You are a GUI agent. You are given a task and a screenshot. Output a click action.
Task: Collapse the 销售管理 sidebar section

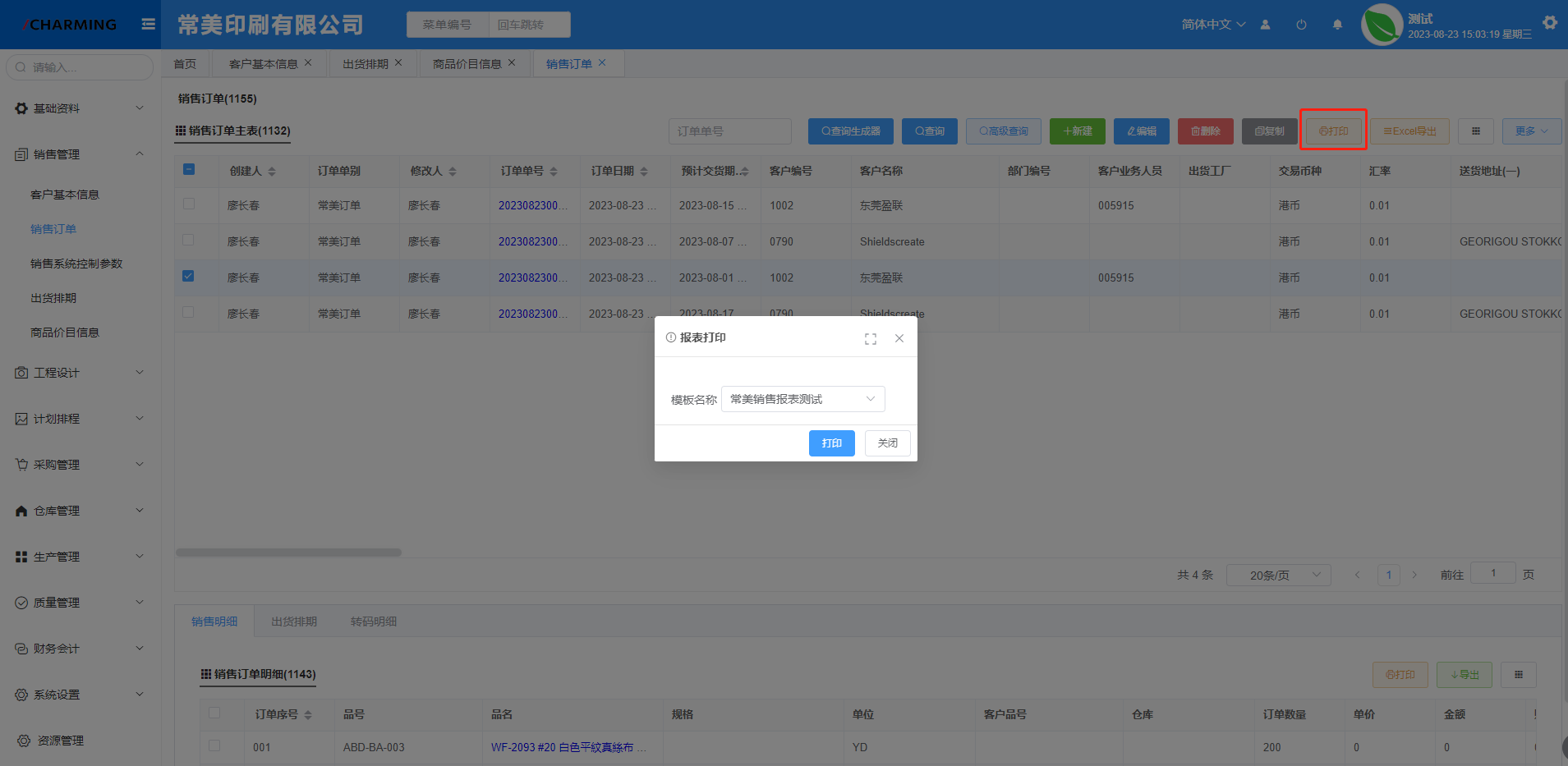point(80,154)
